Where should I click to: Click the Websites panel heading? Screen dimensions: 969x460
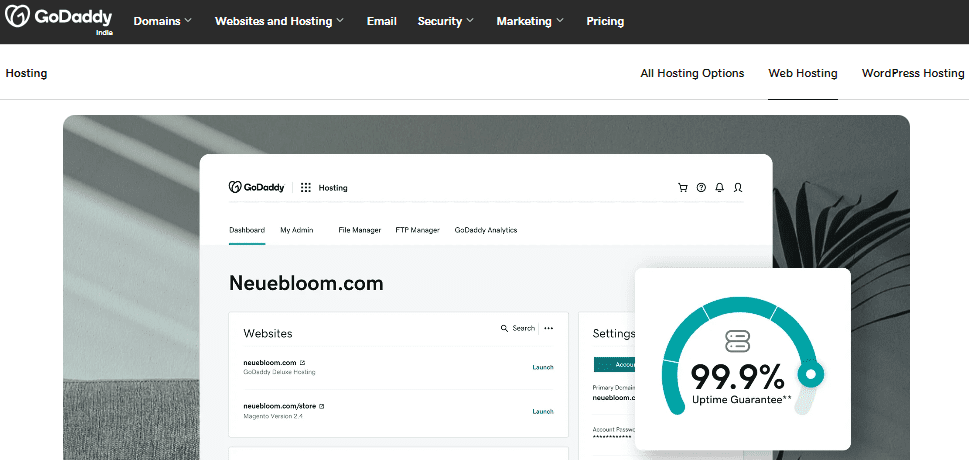[x=268, y=333]
